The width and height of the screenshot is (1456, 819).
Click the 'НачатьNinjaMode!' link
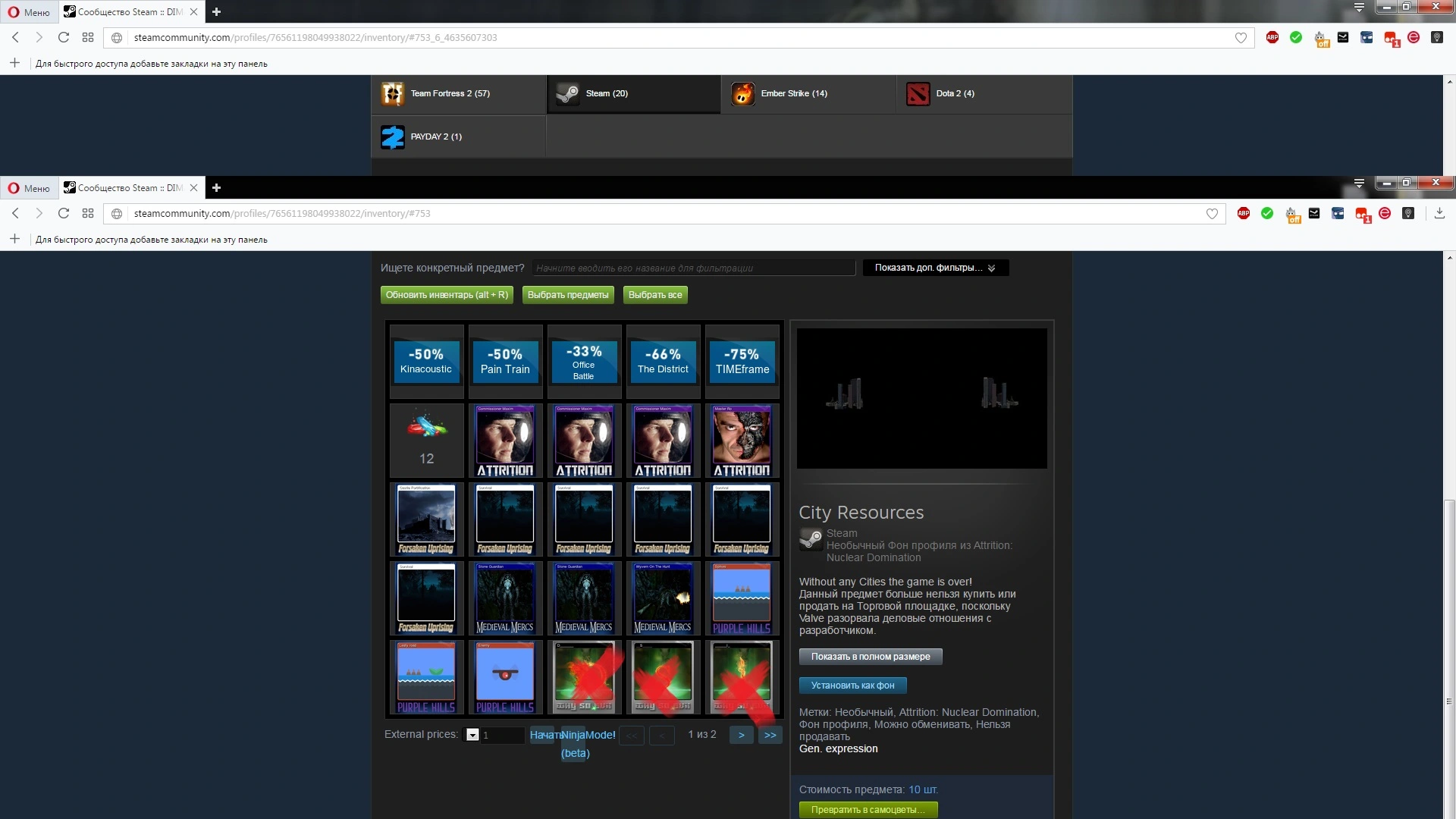[x=573, y=735]
